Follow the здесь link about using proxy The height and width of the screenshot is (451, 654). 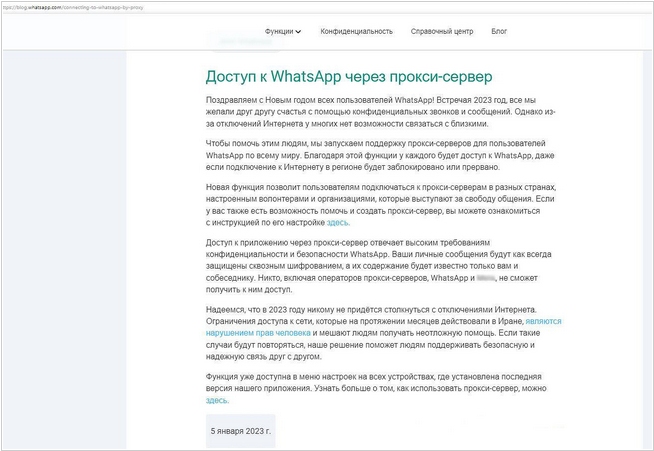pos(217,400)
